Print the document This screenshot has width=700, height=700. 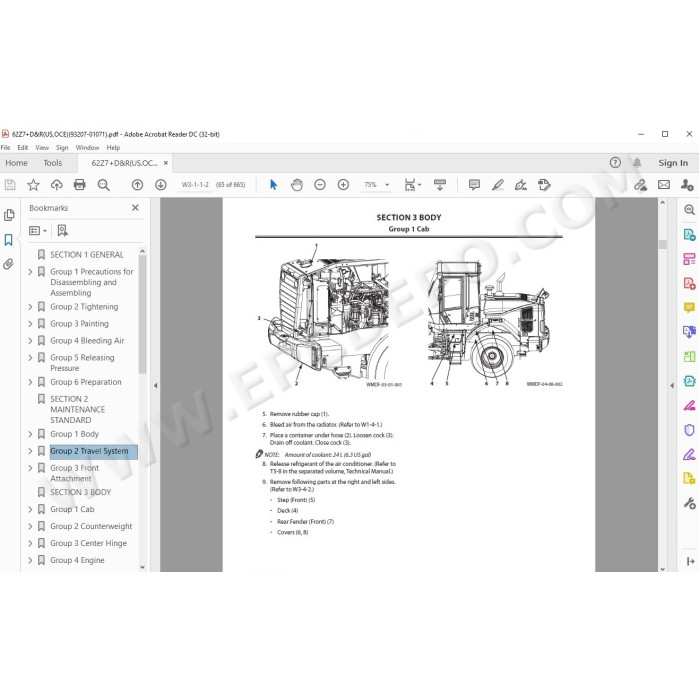coord(79,185)
